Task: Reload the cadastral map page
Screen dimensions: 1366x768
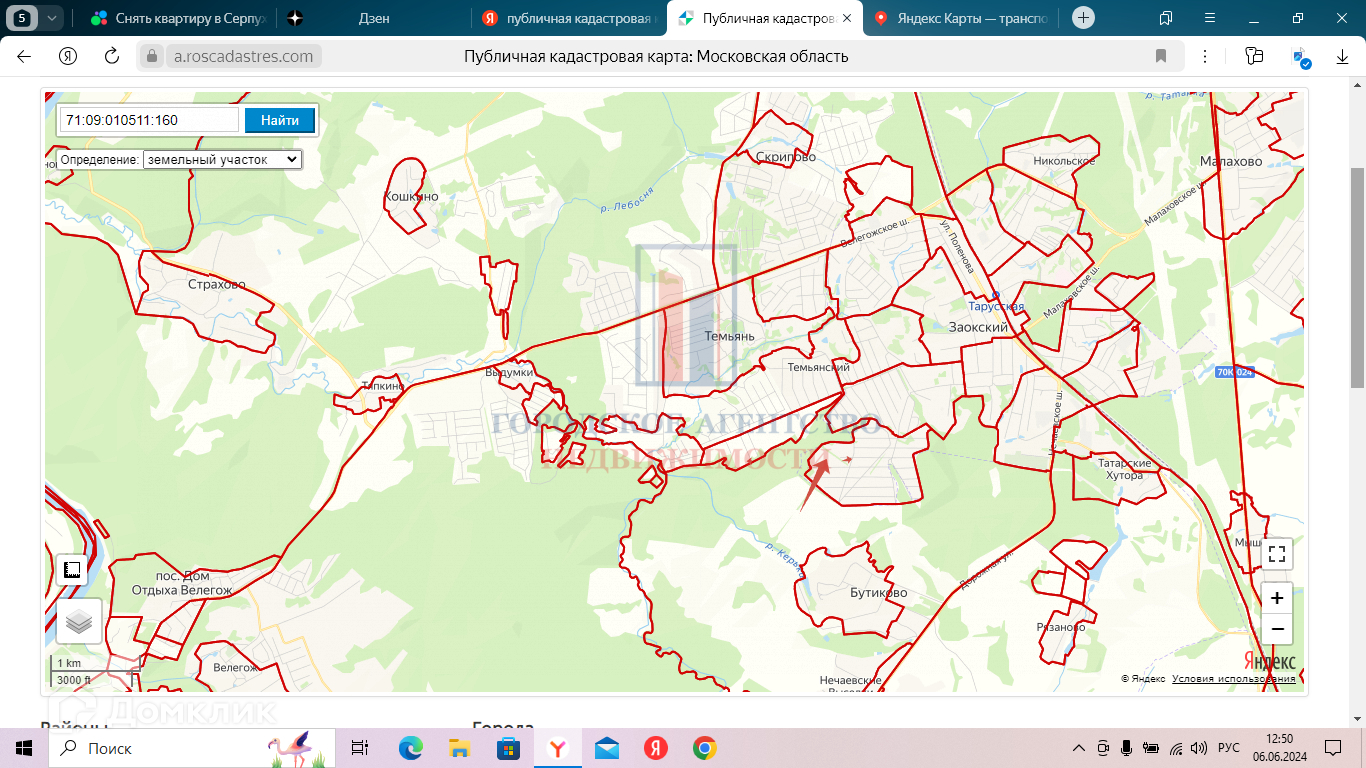Action: point(112,57)
